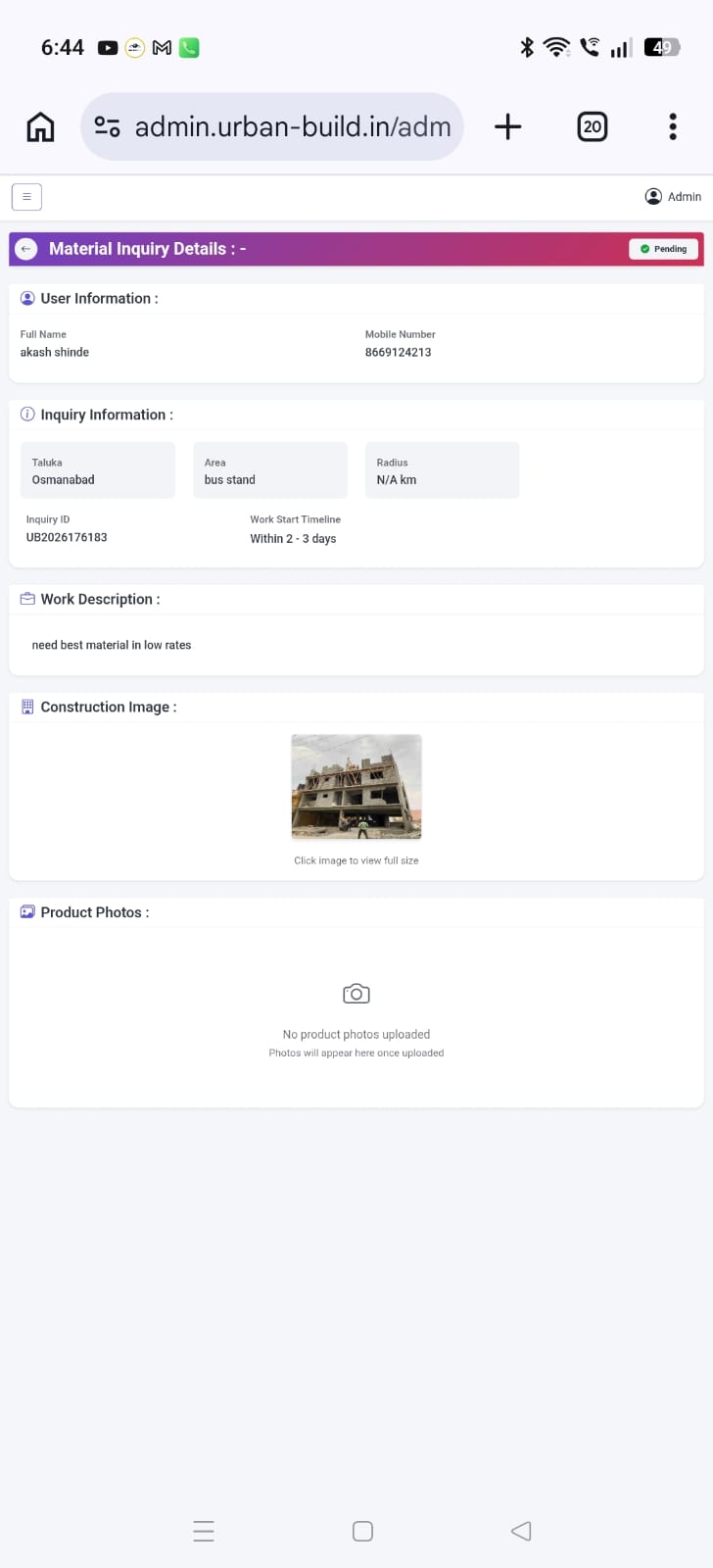
Task: Open the tab switcher showing 20 tabs
Action: [592, 126]
